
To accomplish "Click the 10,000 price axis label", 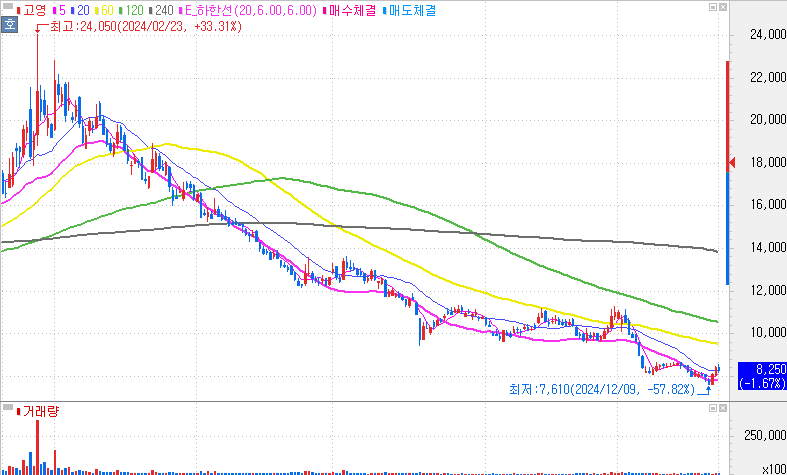I will (x=767, y=332).
